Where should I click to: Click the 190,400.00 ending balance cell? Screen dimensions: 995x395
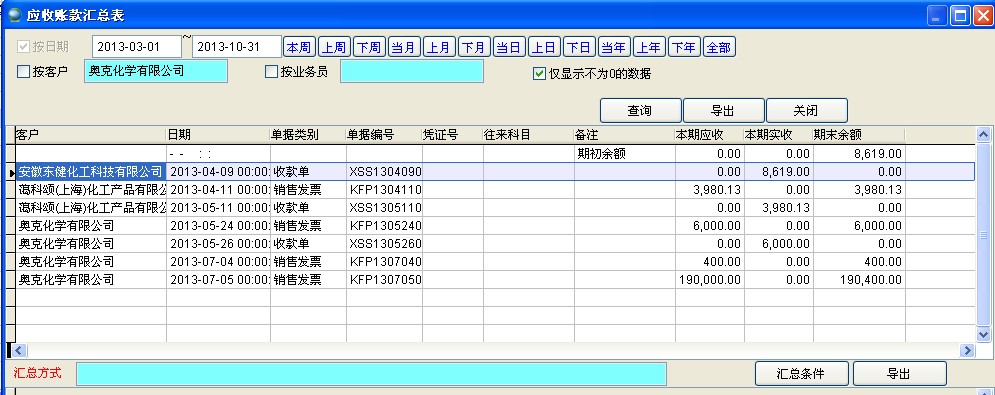pos(859,279)
